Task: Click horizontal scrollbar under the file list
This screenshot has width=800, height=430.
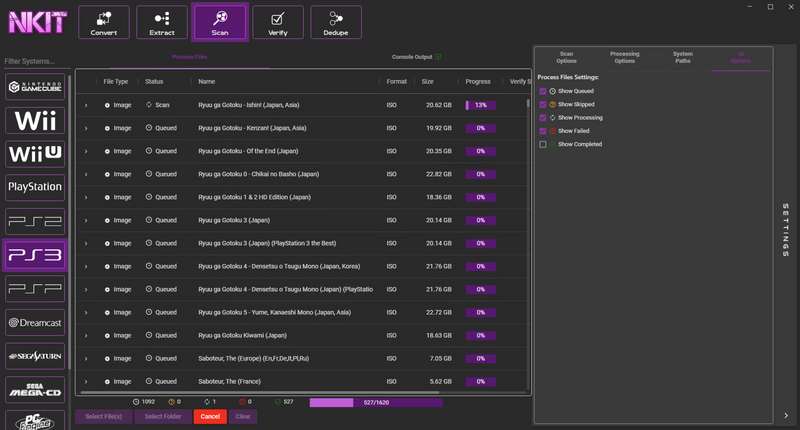Action: (x=259, y=392)
